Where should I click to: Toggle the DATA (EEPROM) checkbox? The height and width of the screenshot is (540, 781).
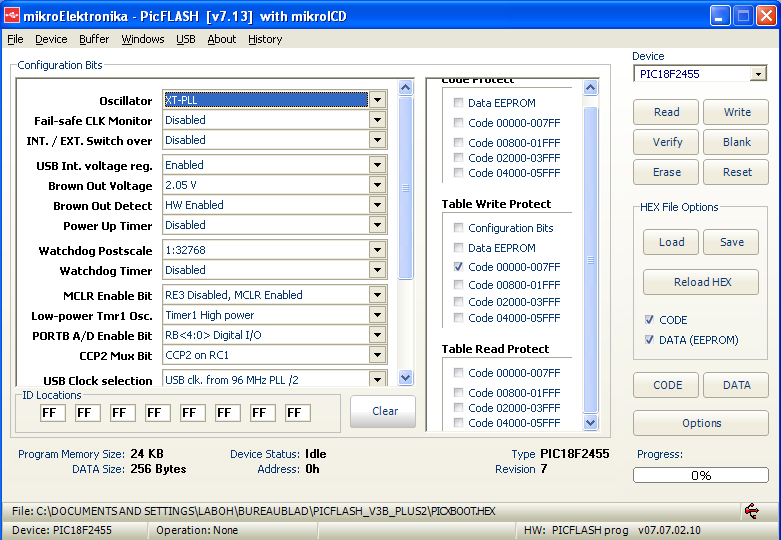[651, 340]
